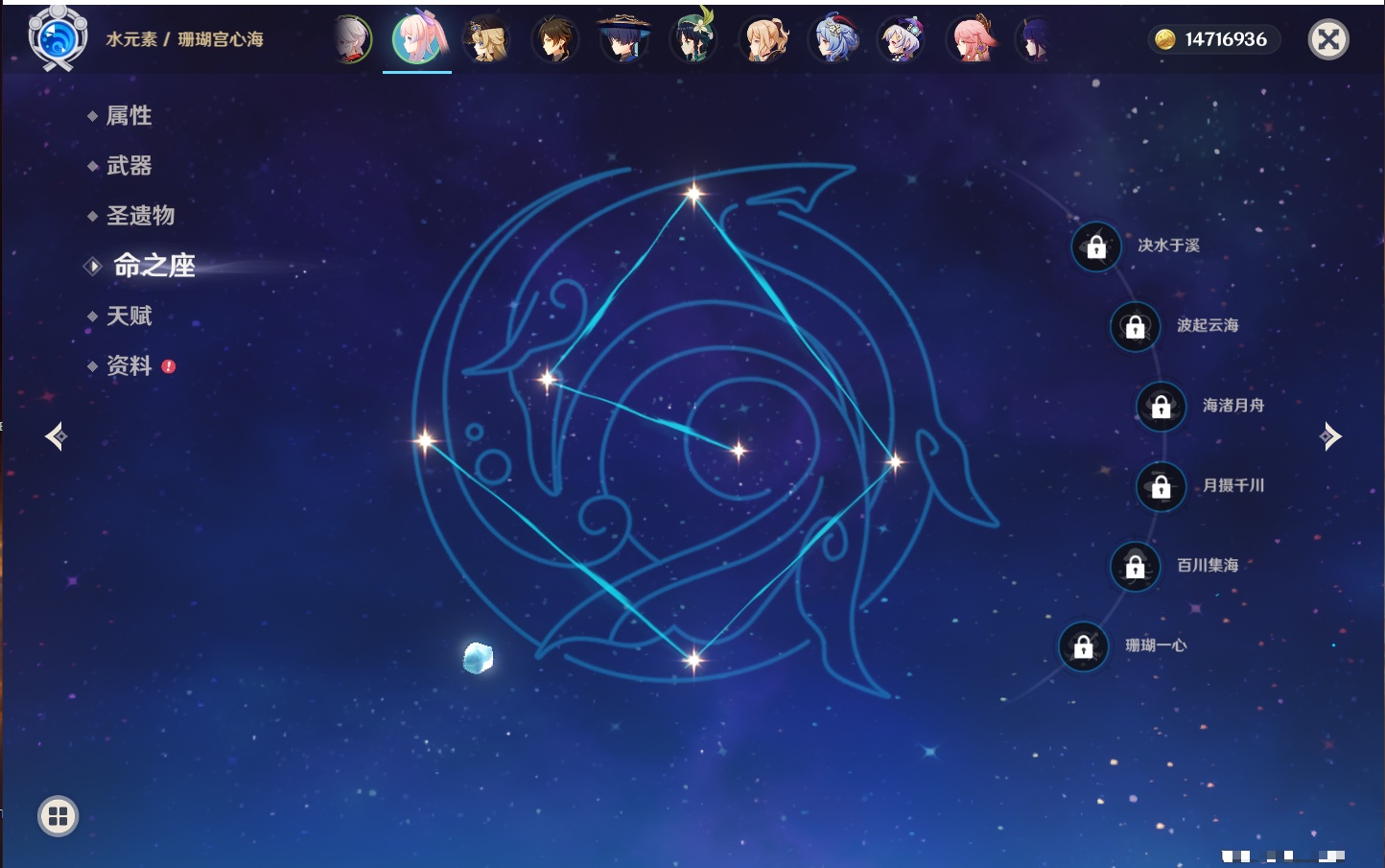Select the locked constellation 珊瑚一心

tap(1083, 646)
